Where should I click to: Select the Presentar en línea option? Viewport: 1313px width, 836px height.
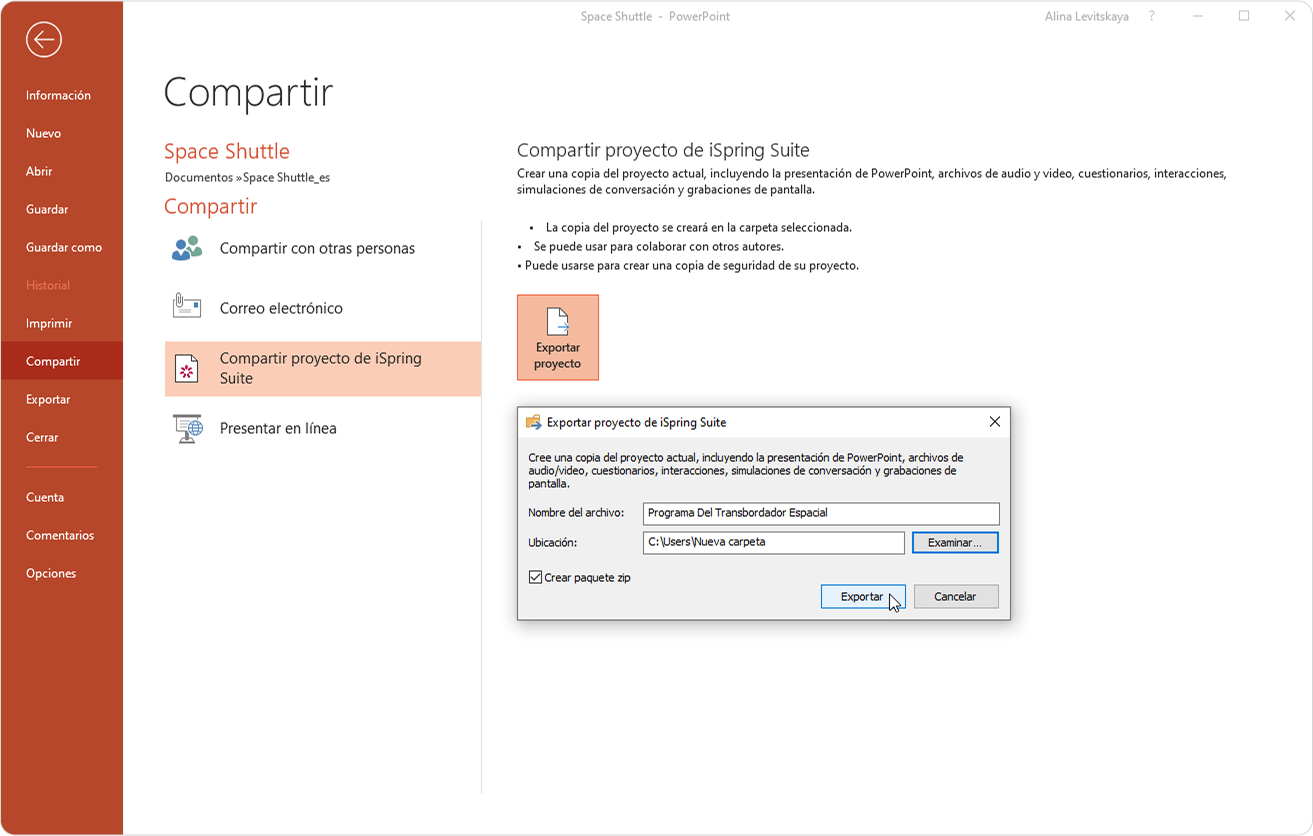pos(323,428)
